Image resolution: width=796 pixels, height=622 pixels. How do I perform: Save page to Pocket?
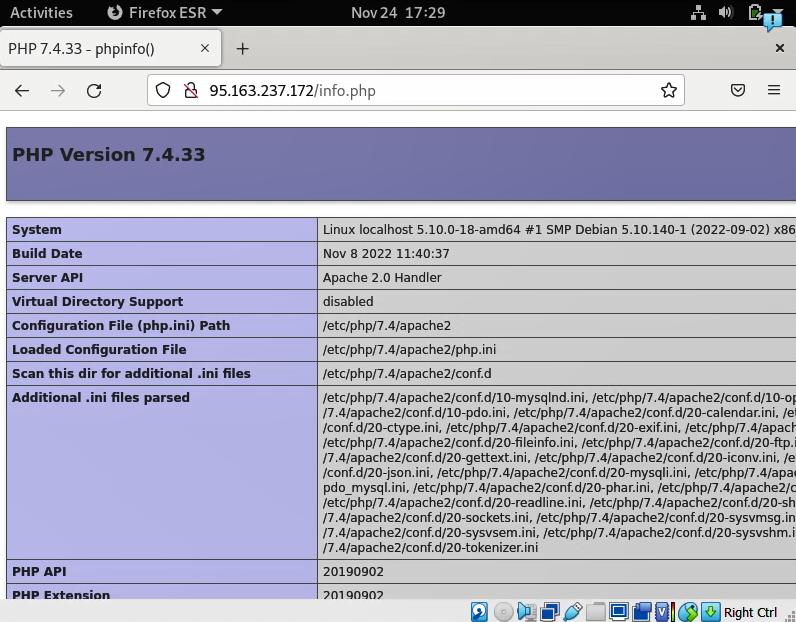pyautogui.click(x=738, y=91)
